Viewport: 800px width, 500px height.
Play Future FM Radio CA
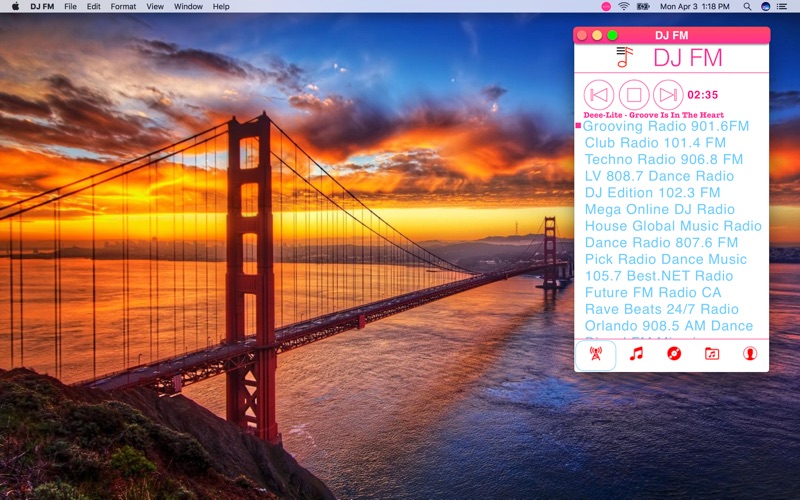pos(653,292)
